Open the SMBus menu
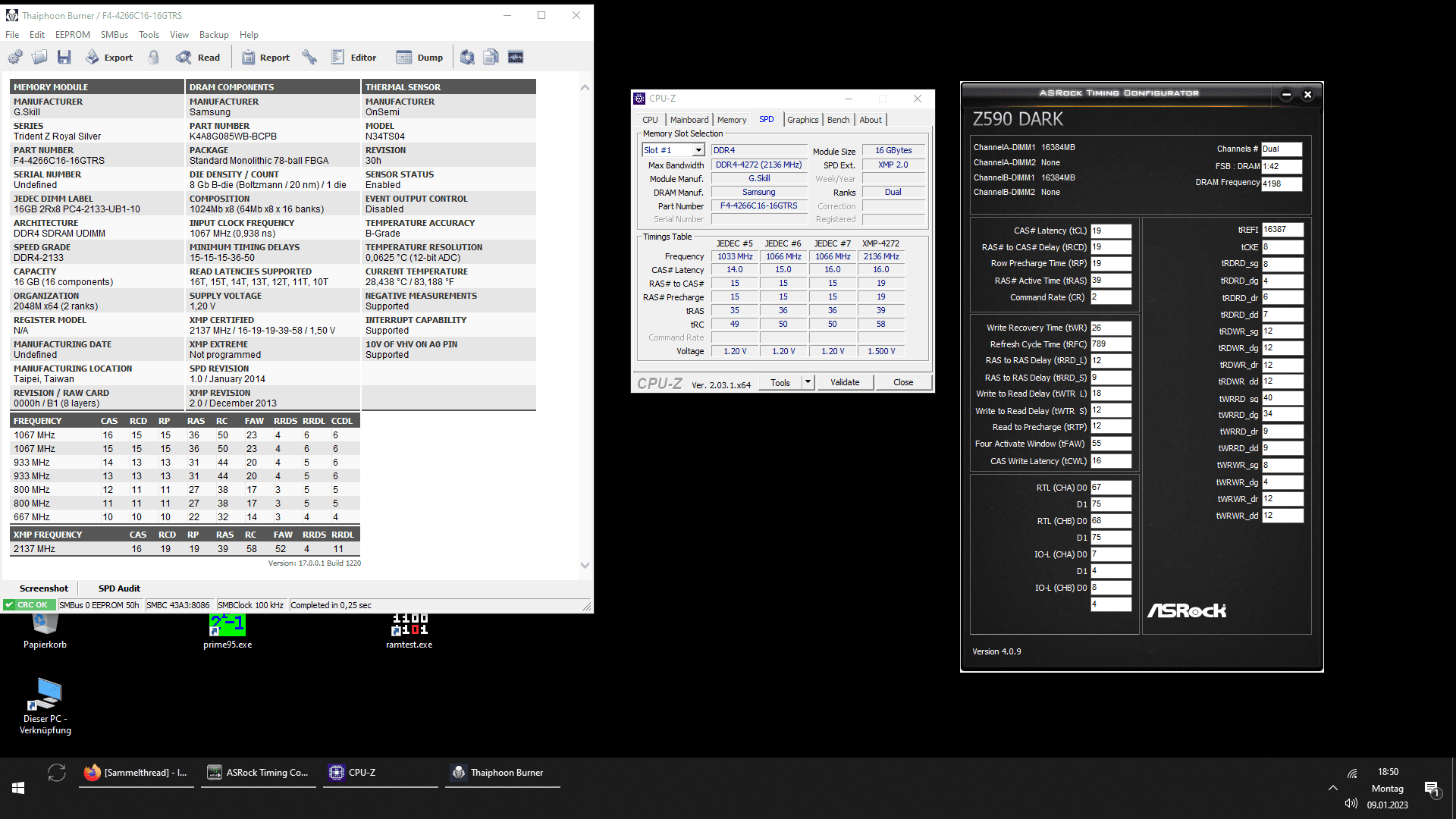1456x819 pixels. click(114, 35)
